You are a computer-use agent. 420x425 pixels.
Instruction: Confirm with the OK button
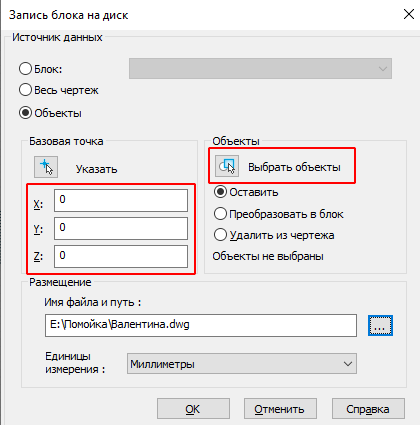193,409
